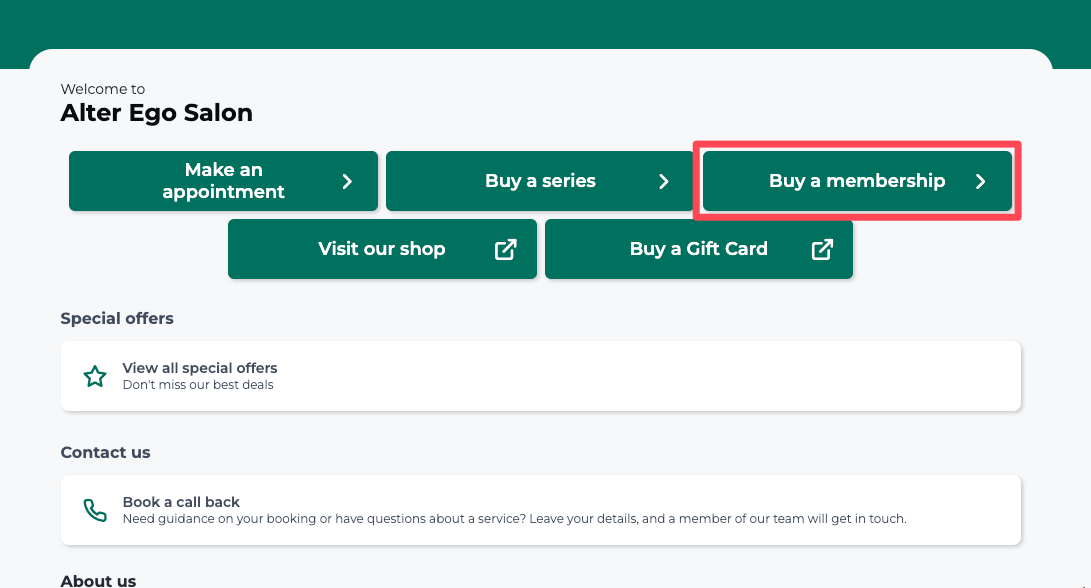This screenshot has height=588, width=1091.
Task: Click chevron arrow on Make an appointment
Action: 347,182
